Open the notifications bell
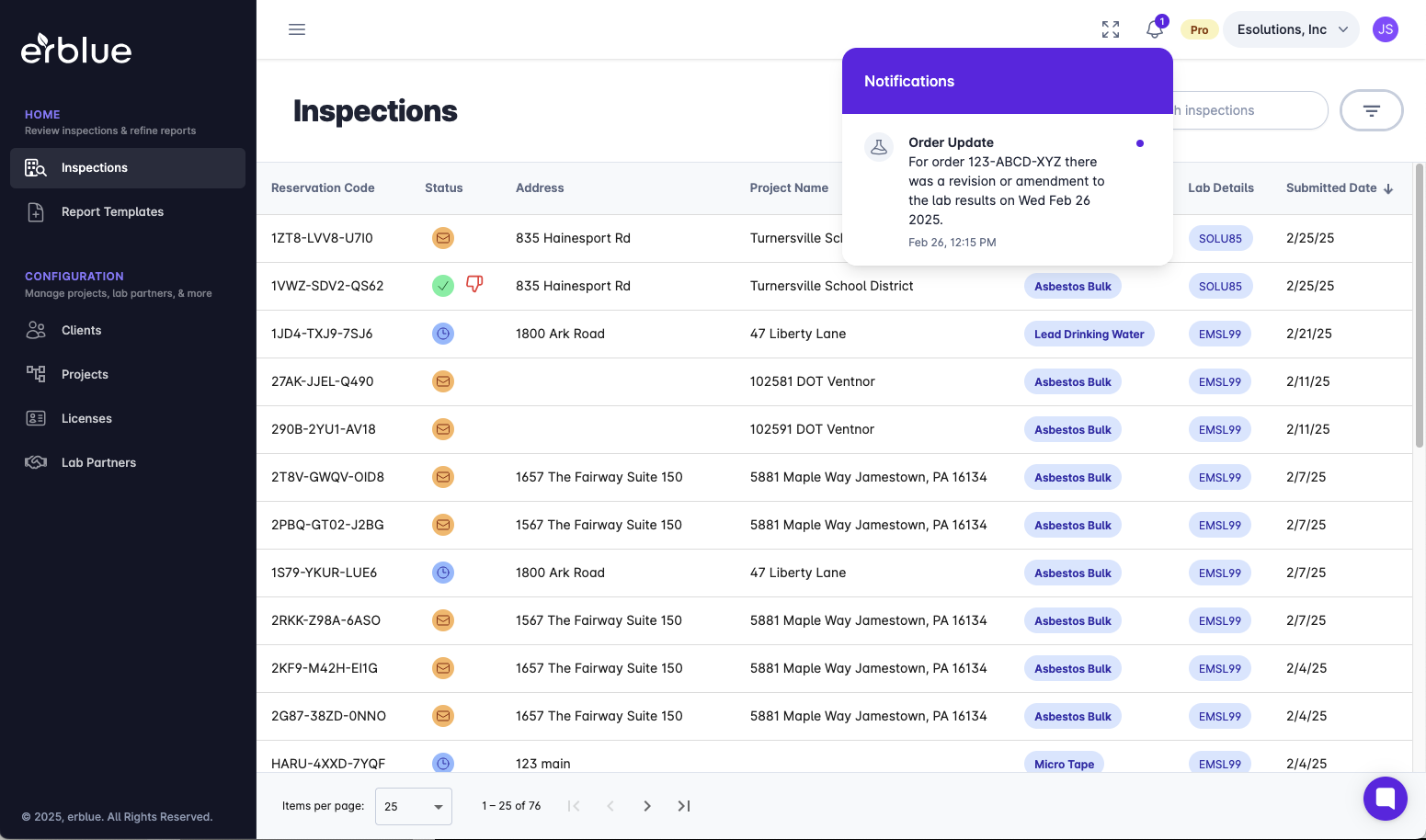The height and width of the screenshot is (840, 1426). (1155, 29)
